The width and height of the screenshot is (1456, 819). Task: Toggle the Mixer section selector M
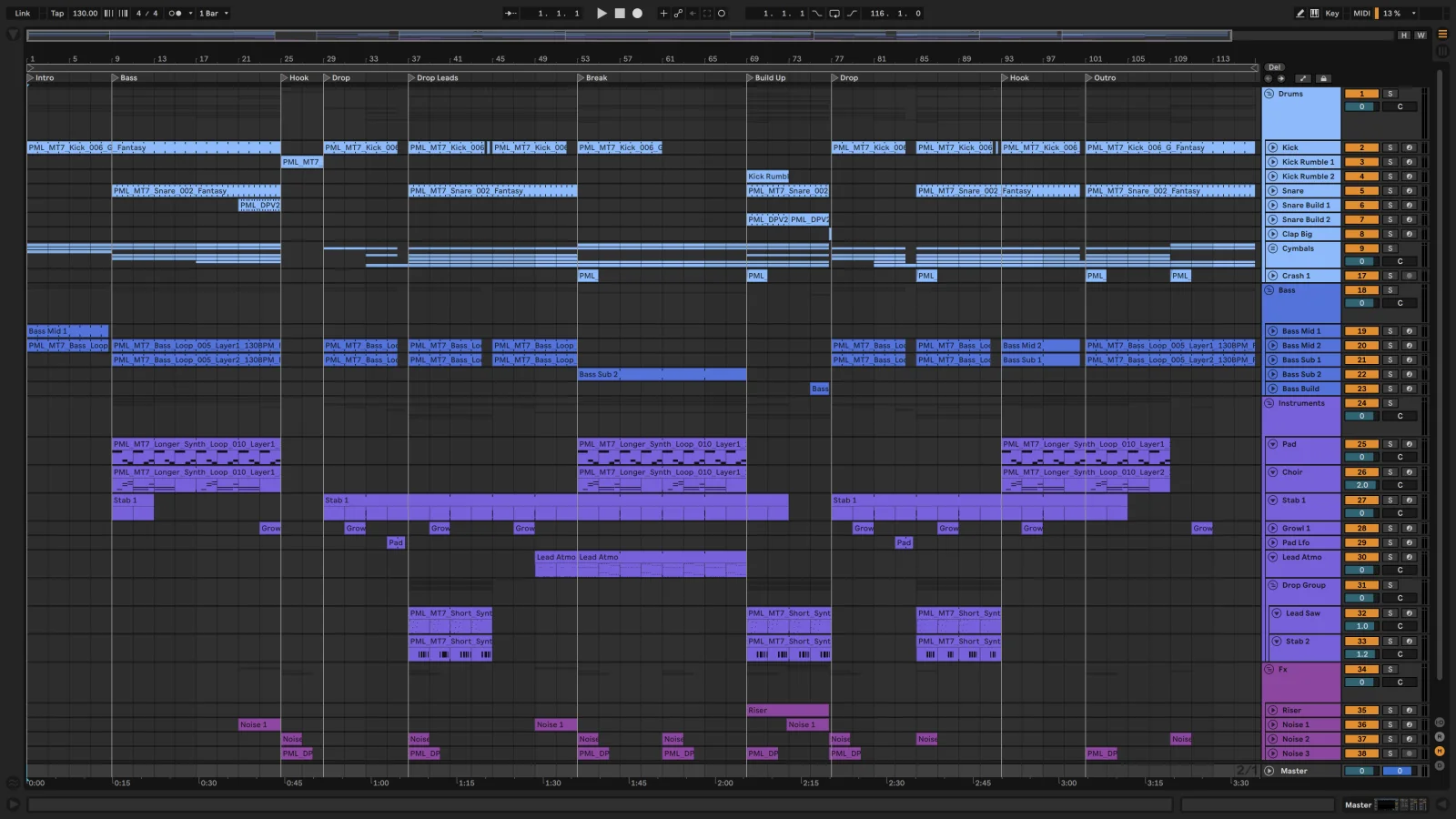[x=1440, y=752]
